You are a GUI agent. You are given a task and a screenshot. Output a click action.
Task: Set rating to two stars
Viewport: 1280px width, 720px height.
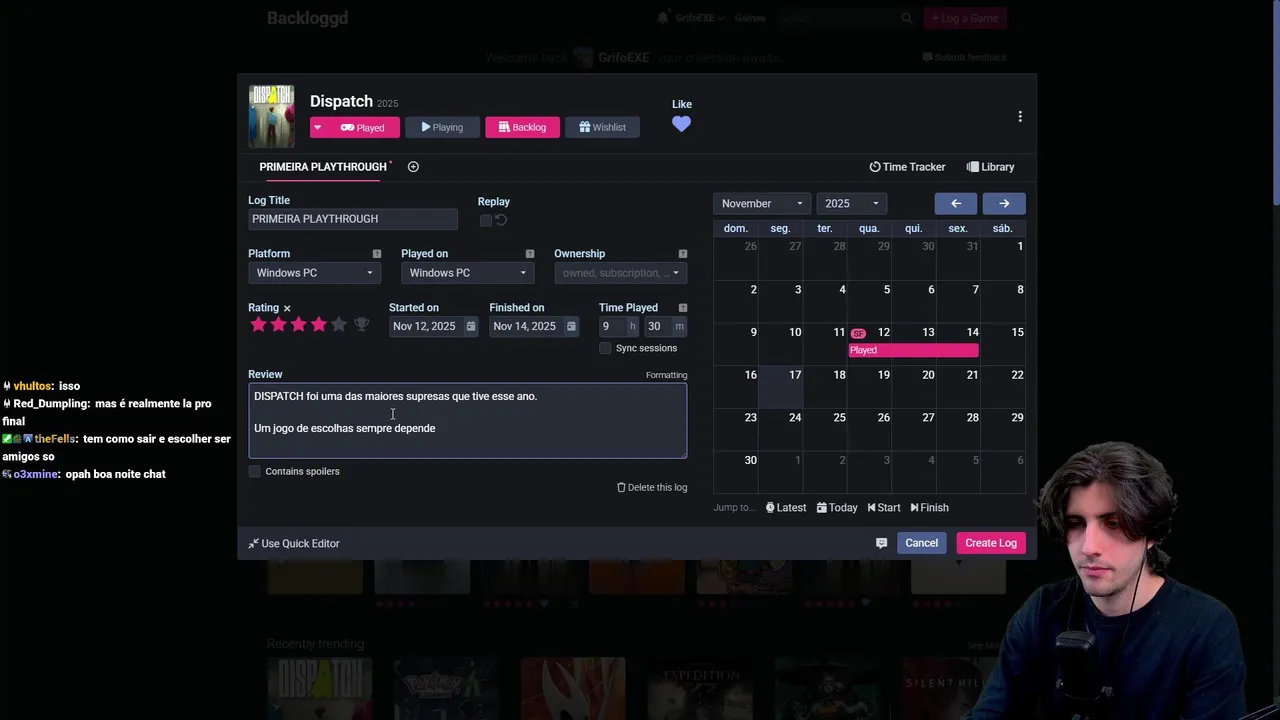pyautogui.click(x=278, y=325)
